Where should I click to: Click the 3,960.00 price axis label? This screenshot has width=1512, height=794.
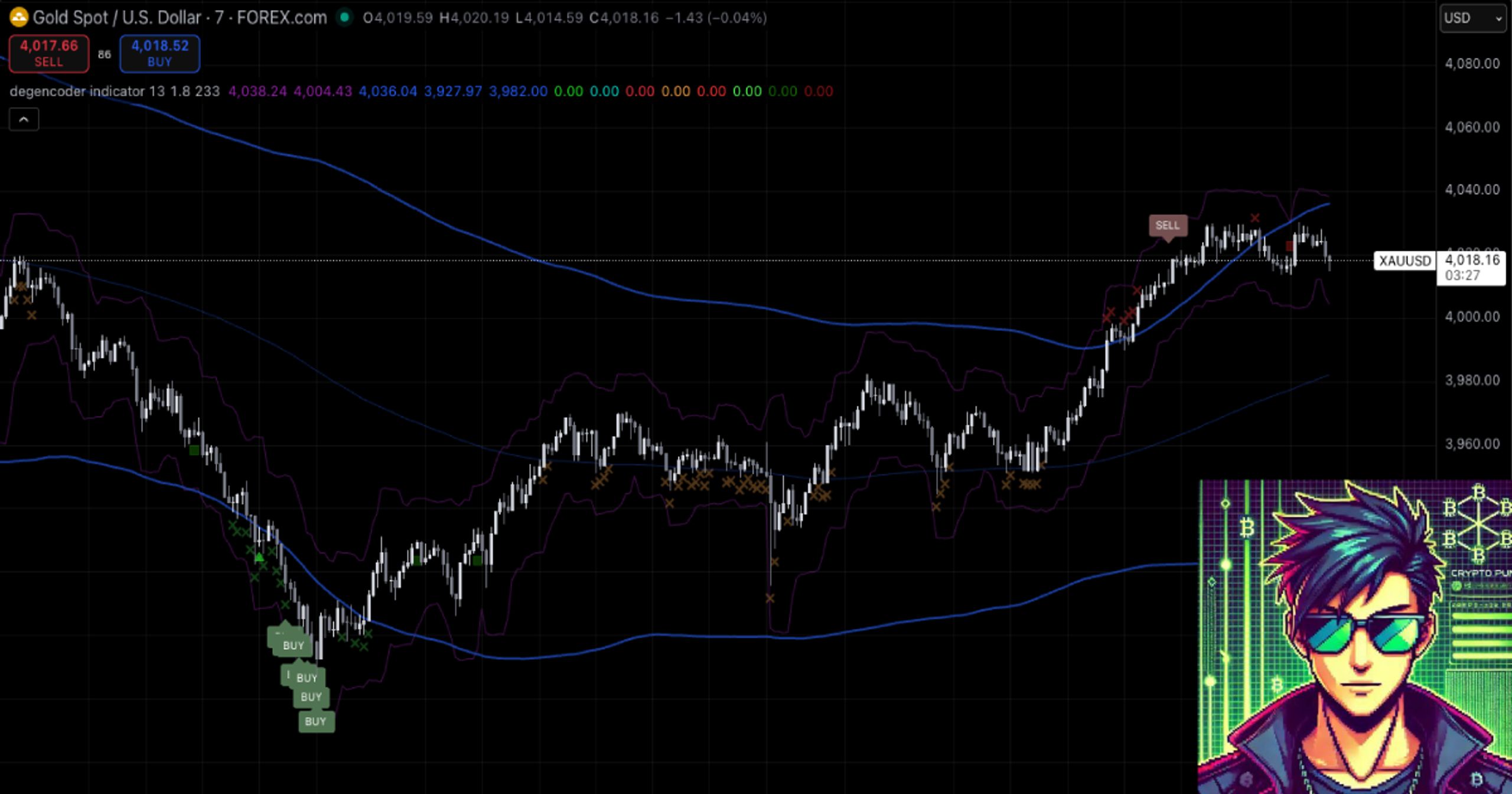click(x=1472, y=444)
